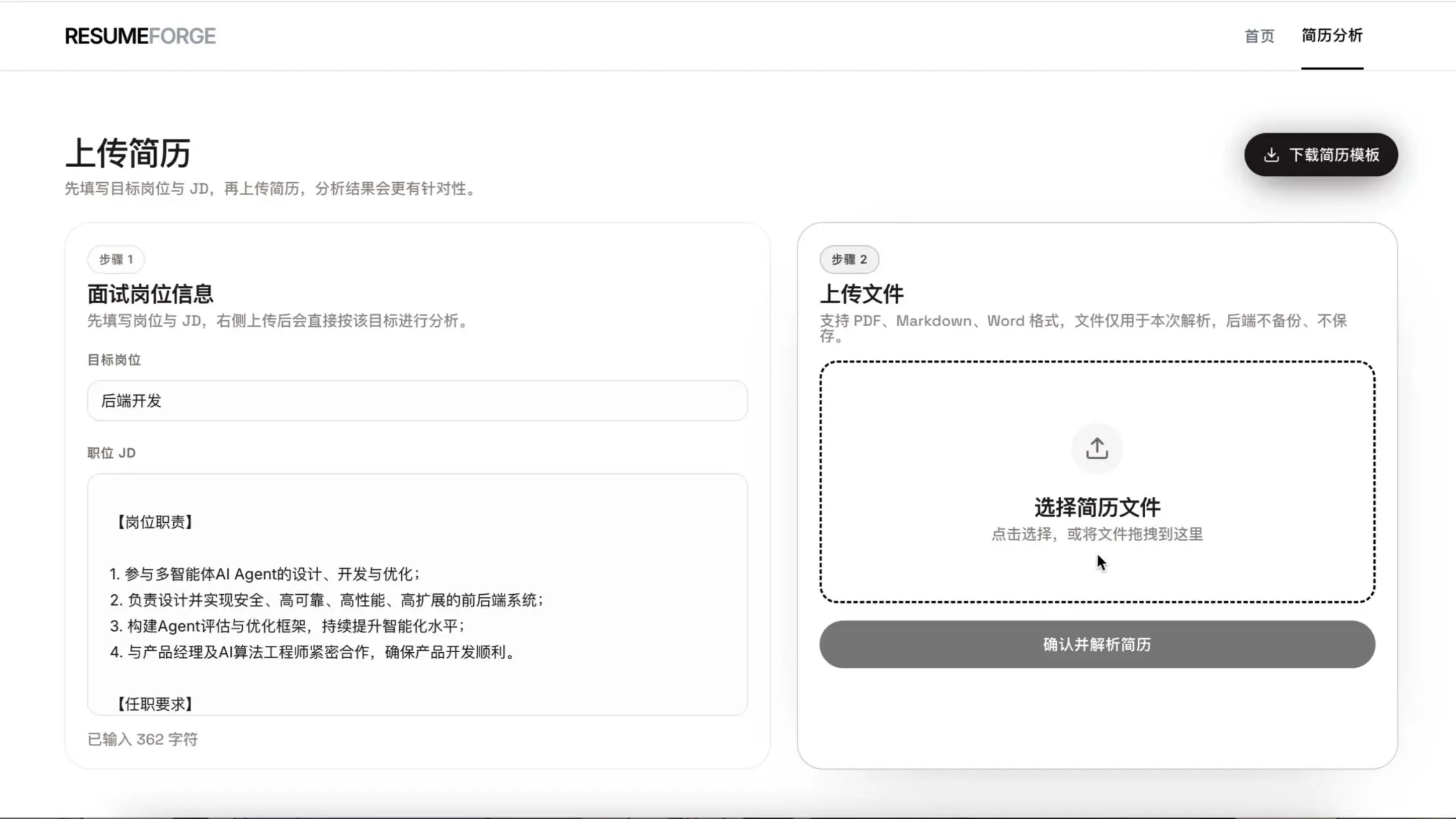
Task: Click the upload arrow icon in the drop zone
Action: [x=1097, y=448]
